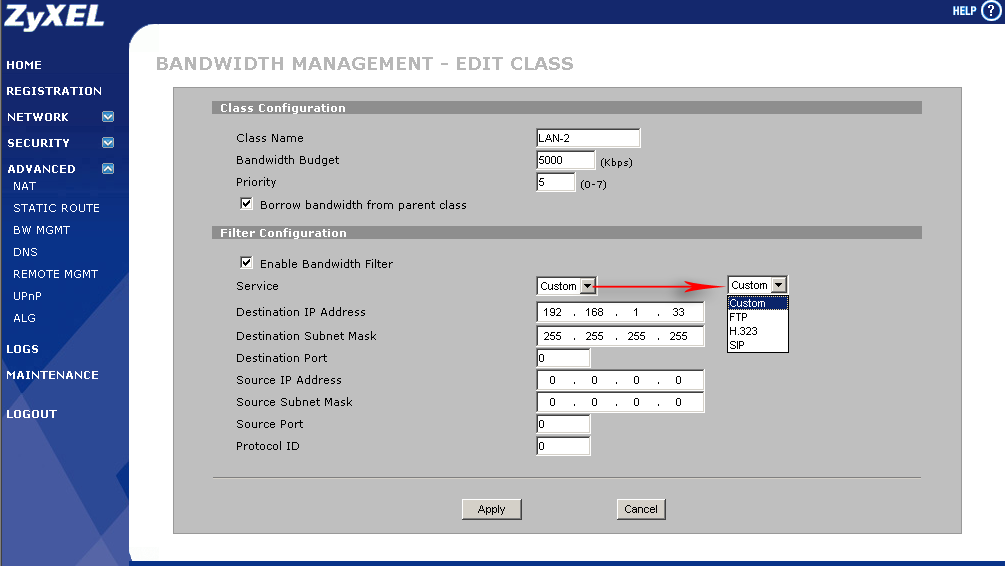Focus the Priority field

[x=556, y=182]
